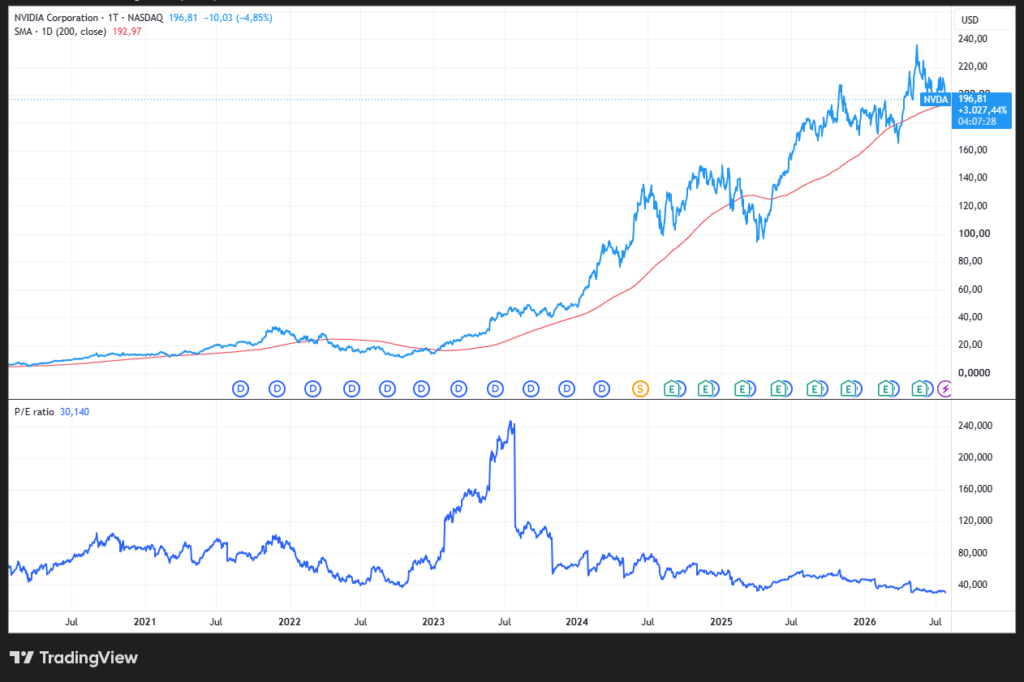Click the 2024 time axis label
1024x682 pixels.
pyautogui.click(x=577, y=621)
